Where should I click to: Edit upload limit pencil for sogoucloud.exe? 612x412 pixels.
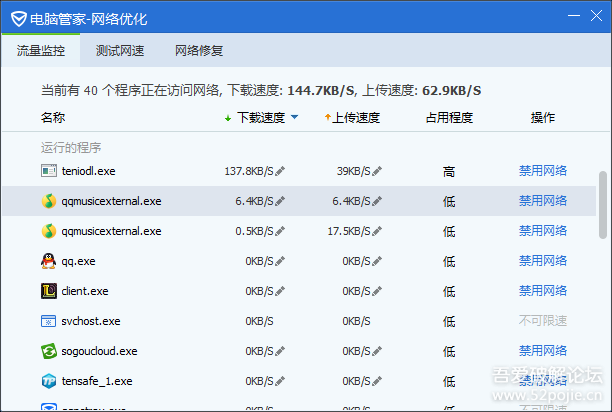[x=377, y=351]
